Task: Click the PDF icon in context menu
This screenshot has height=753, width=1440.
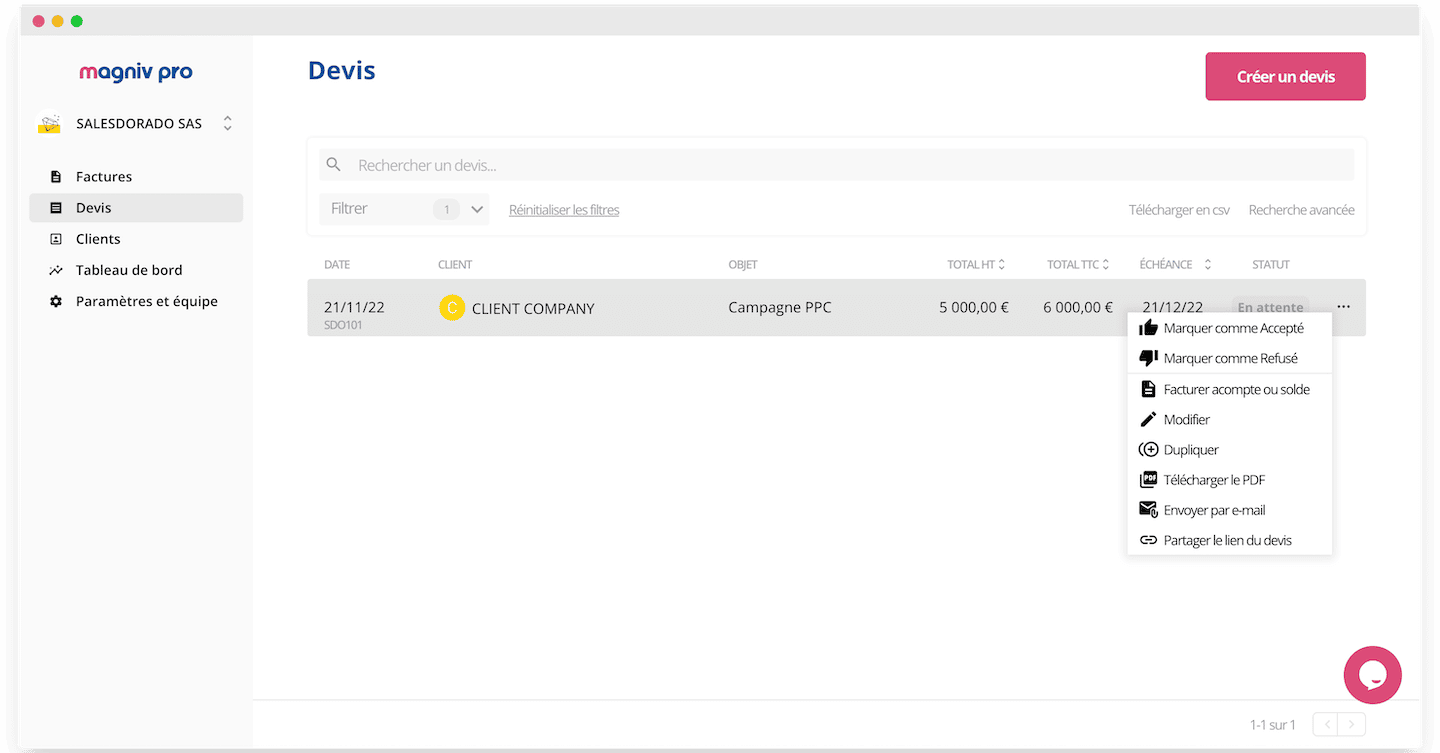Action: pyautogui.click(x=1148, y=480)
